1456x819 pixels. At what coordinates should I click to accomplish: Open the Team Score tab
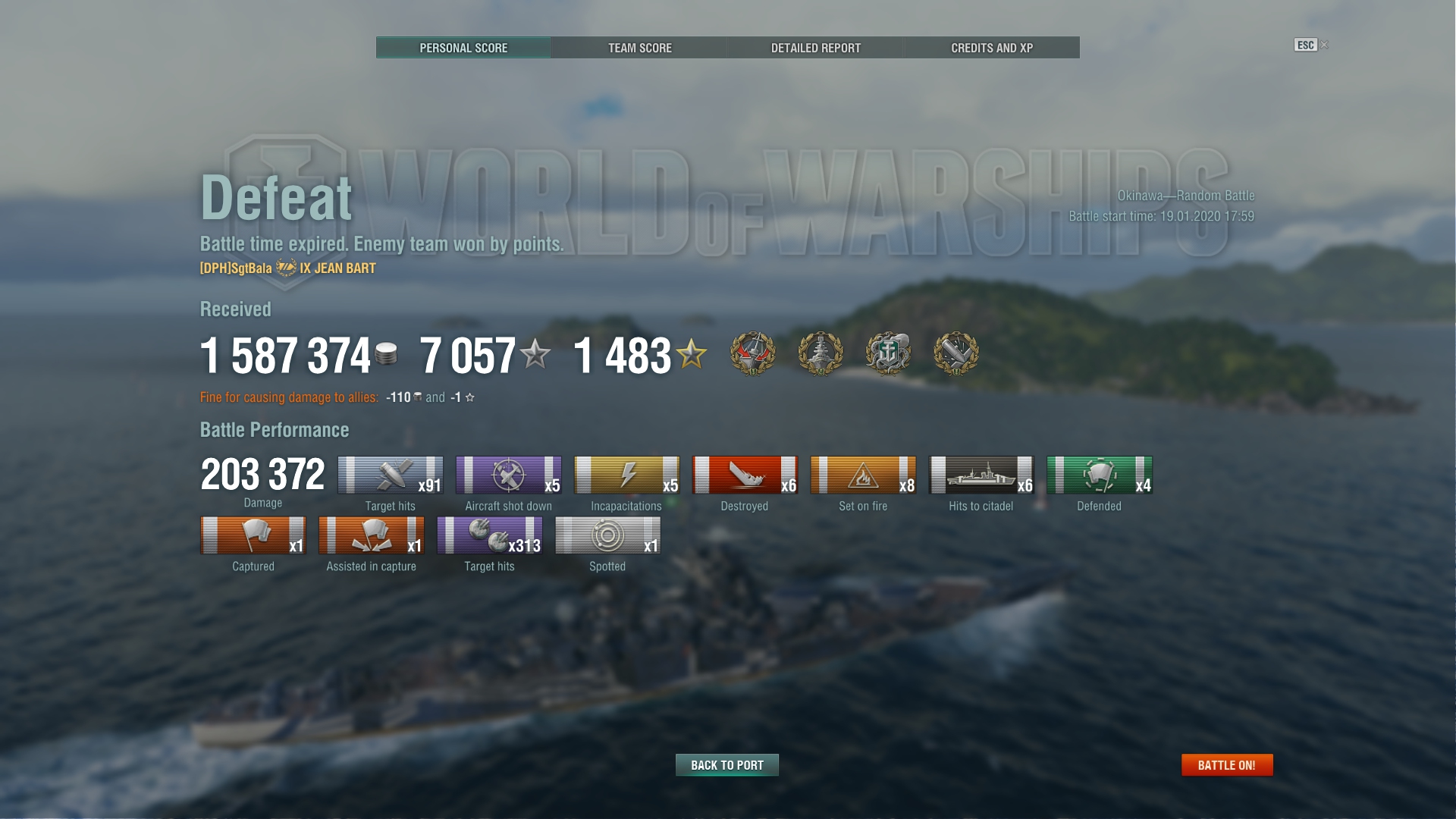point(639,48)
